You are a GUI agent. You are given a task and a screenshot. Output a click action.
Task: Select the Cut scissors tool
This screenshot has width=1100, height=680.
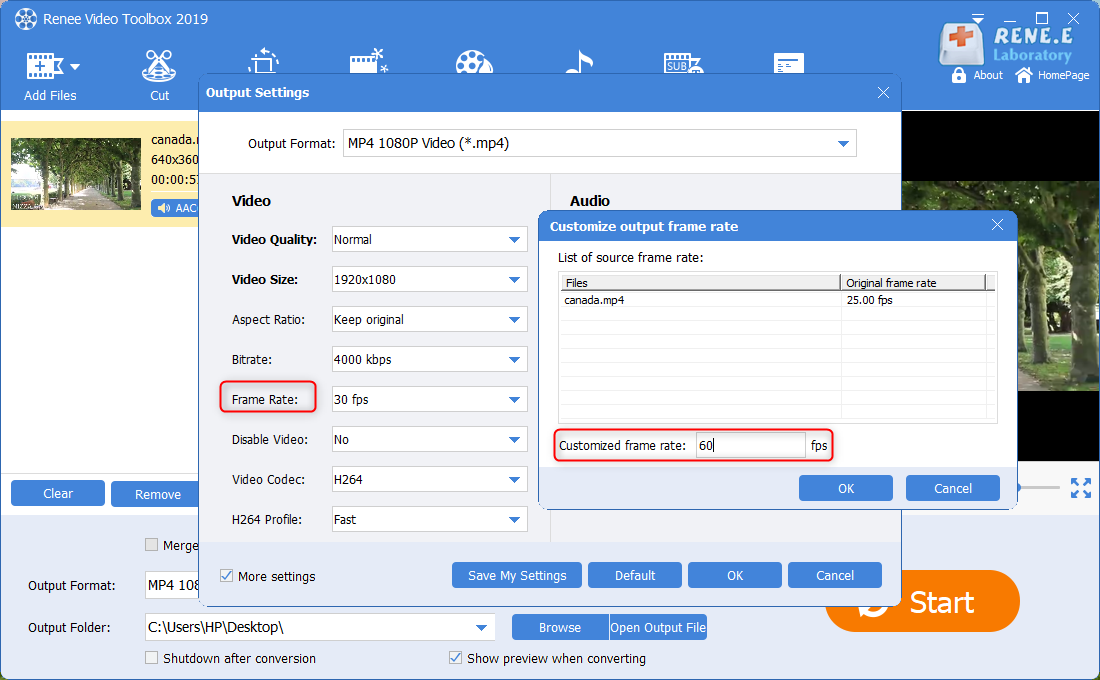(x=159, y=76)
